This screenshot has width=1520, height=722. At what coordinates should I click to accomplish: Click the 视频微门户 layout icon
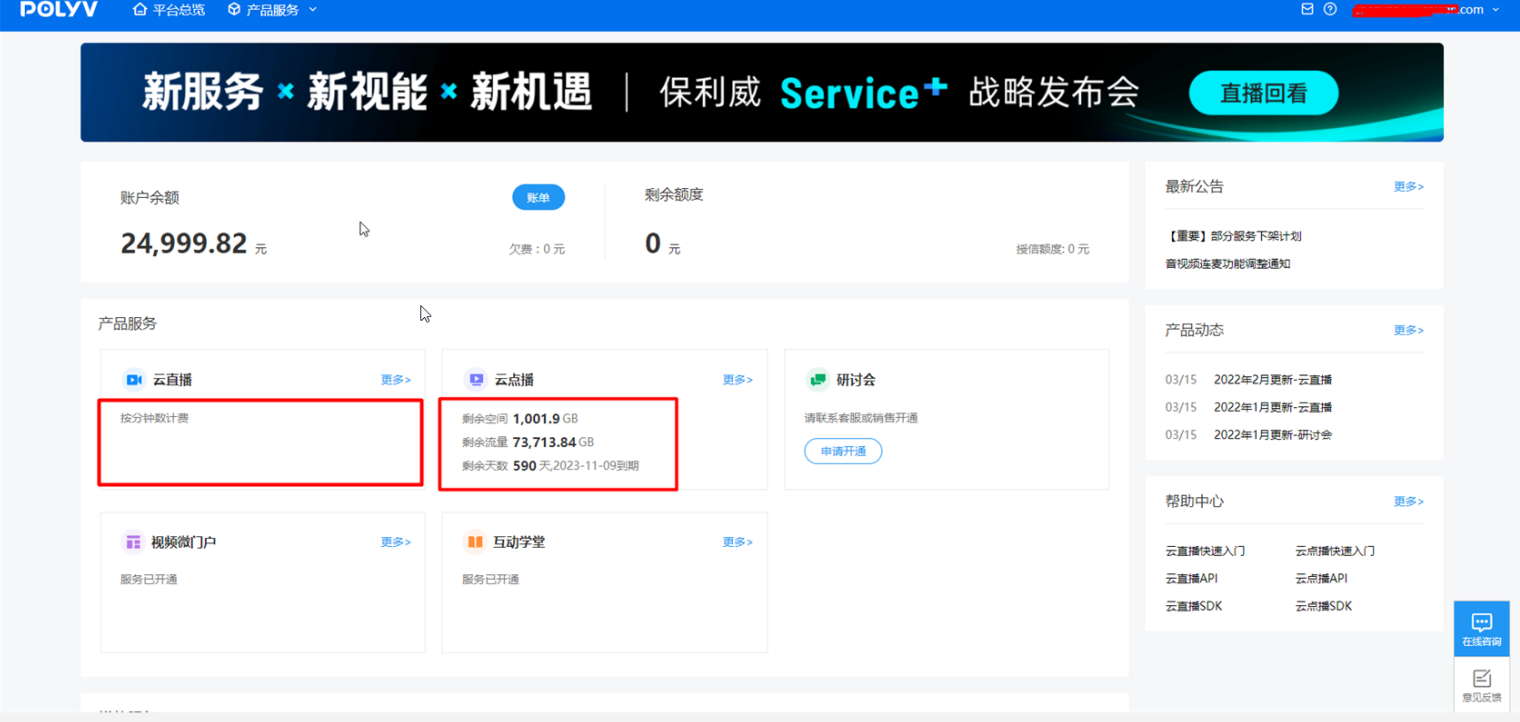point(132,542)
